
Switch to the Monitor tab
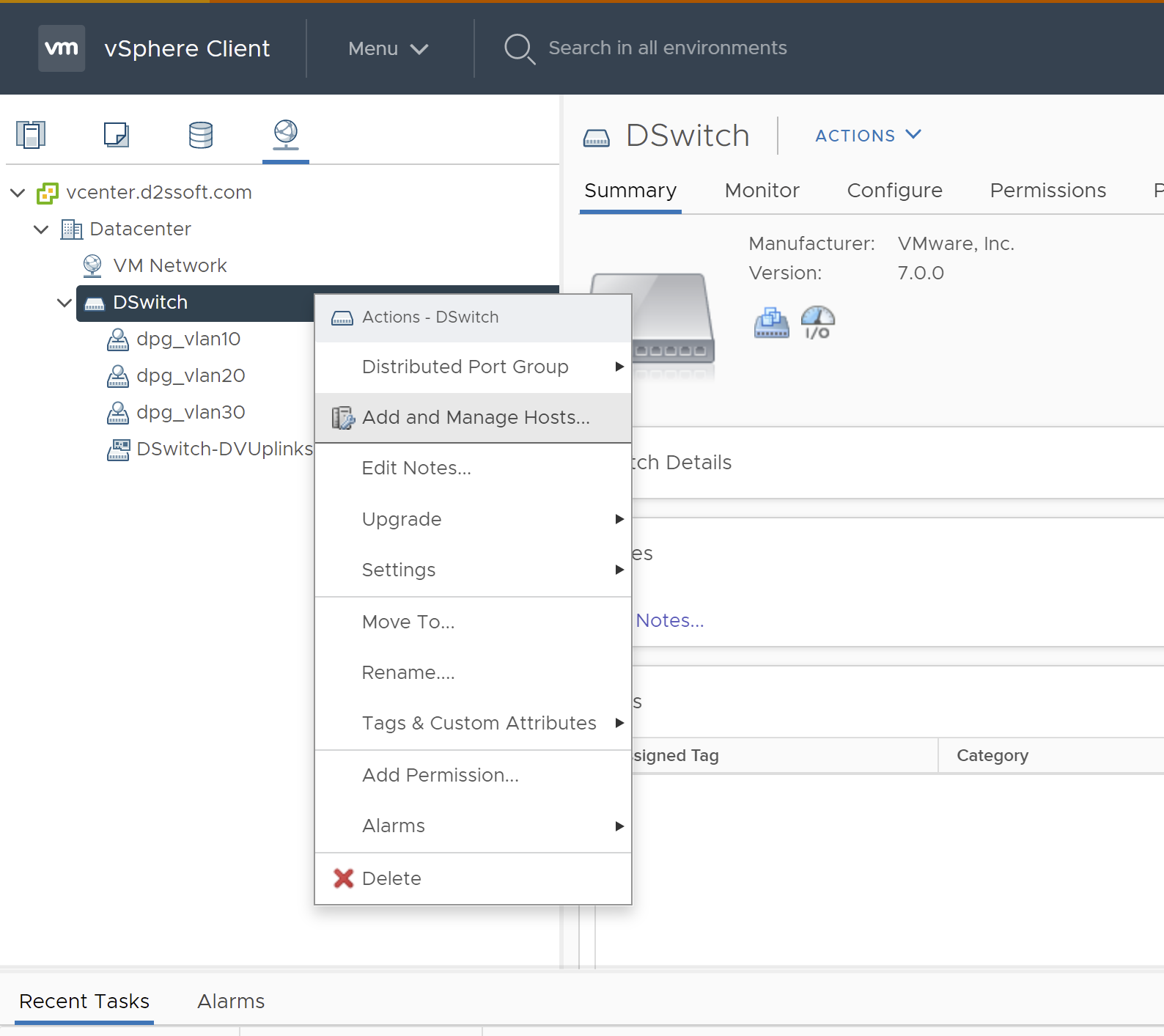coord(762,191)
